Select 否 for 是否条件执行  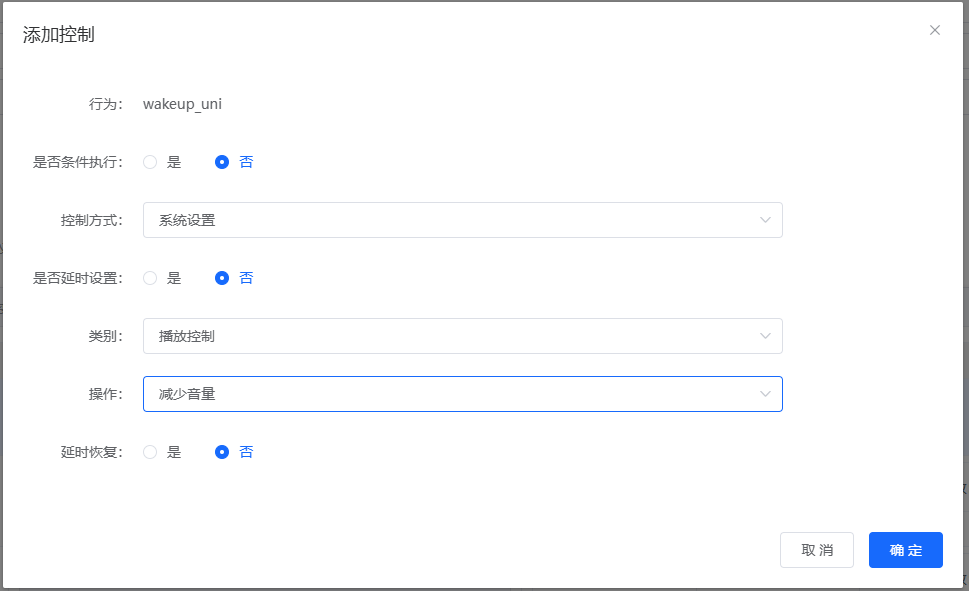[223, 162]
